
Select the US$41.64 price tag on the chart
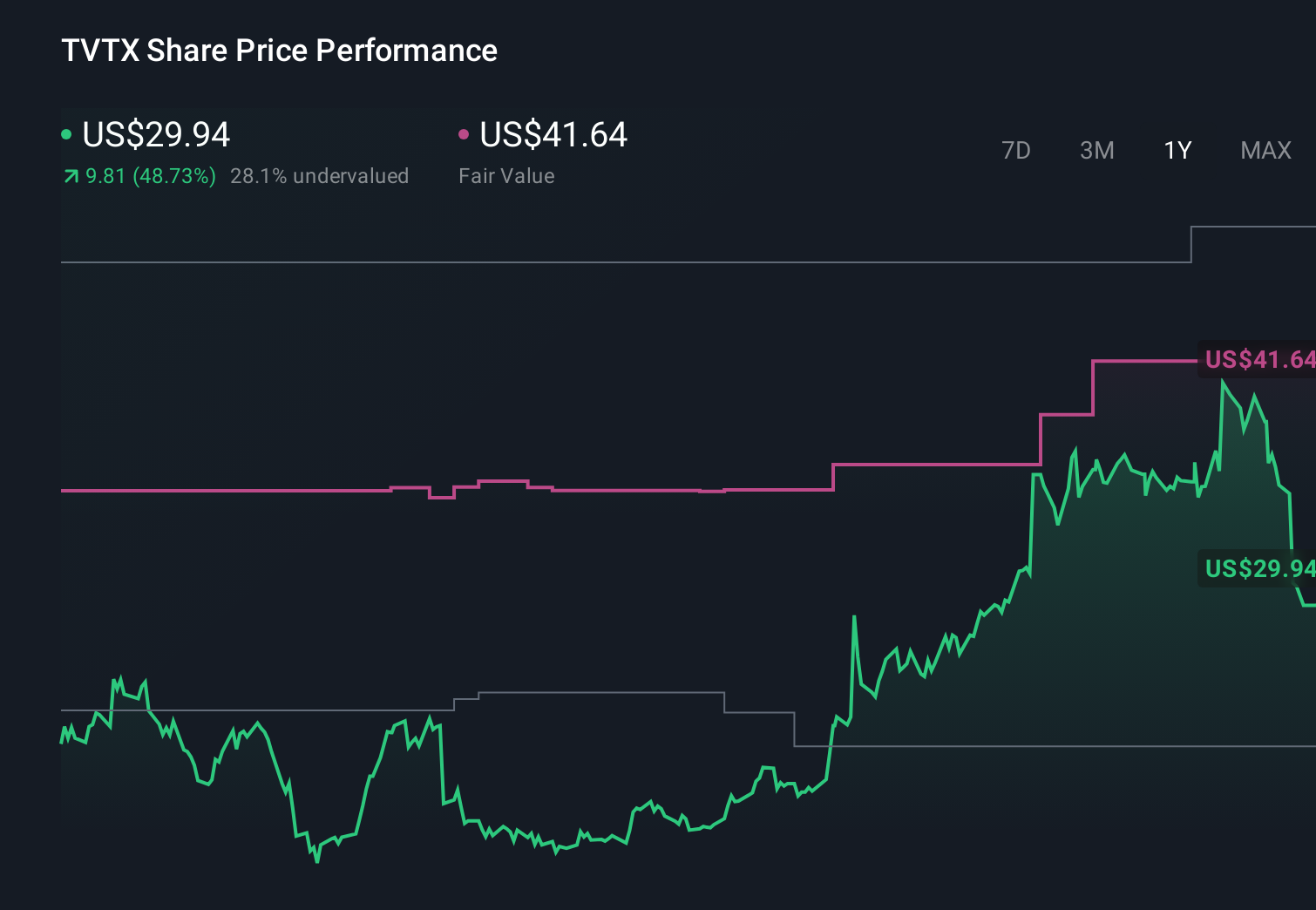tap(1258, 357)
